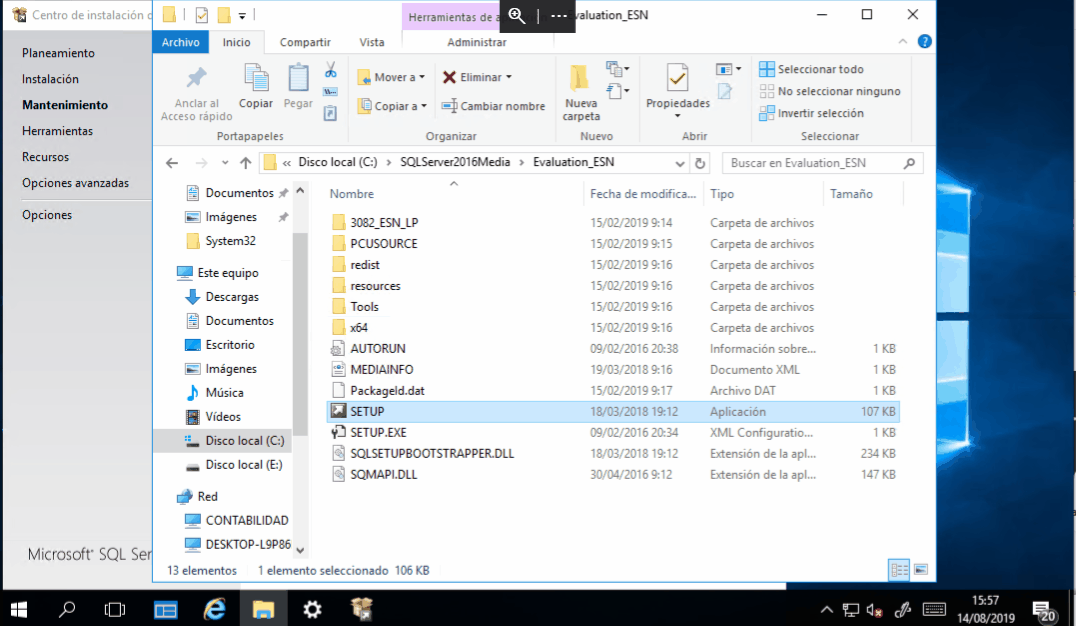Click the Pegar clipboard icon
Screen dimensions: 1076x626
(298, 78)
